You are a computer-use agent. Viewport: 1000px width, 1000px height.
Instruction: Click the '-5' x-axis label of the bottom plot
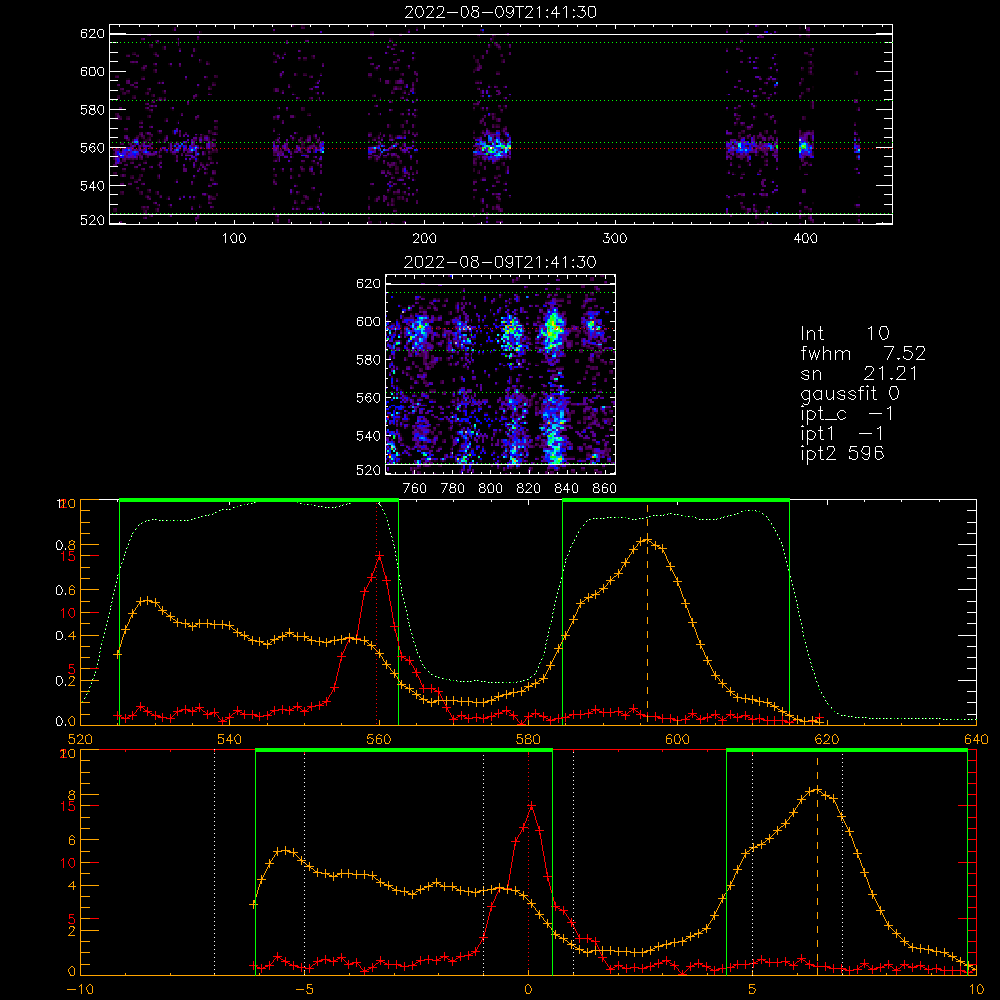(304, 990)
